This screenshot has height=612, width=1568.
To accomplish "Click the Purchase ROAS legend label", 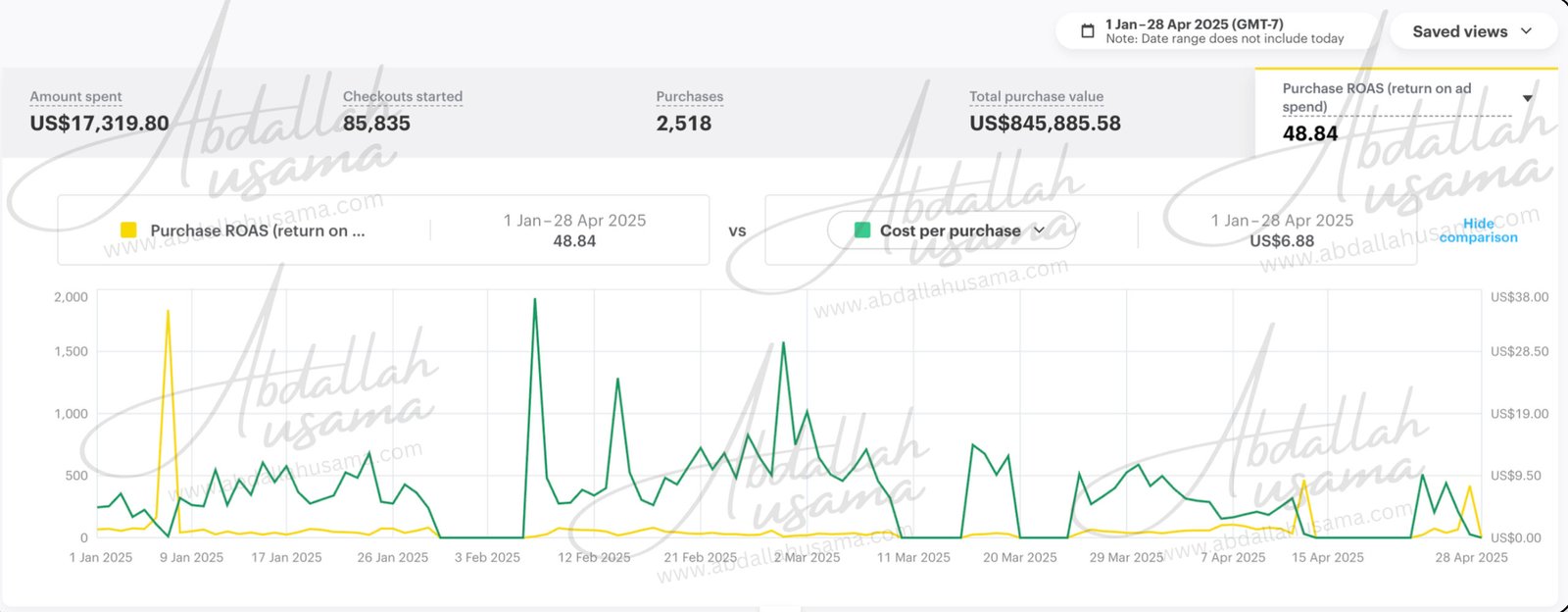I will tap(257, 230).
